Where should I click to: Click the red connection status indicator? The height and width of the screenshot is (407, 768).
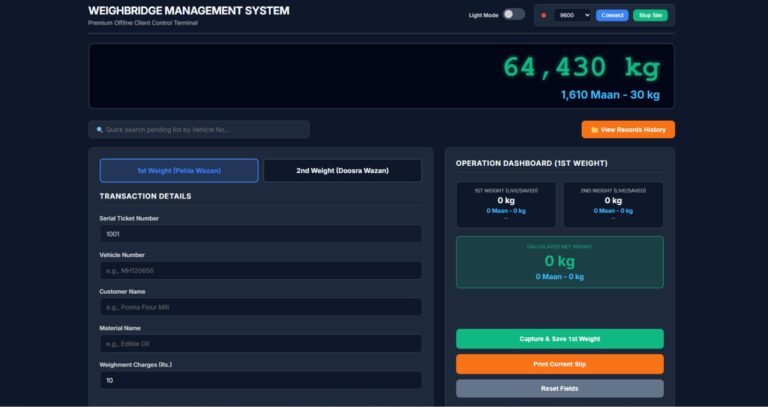[543, 15]
